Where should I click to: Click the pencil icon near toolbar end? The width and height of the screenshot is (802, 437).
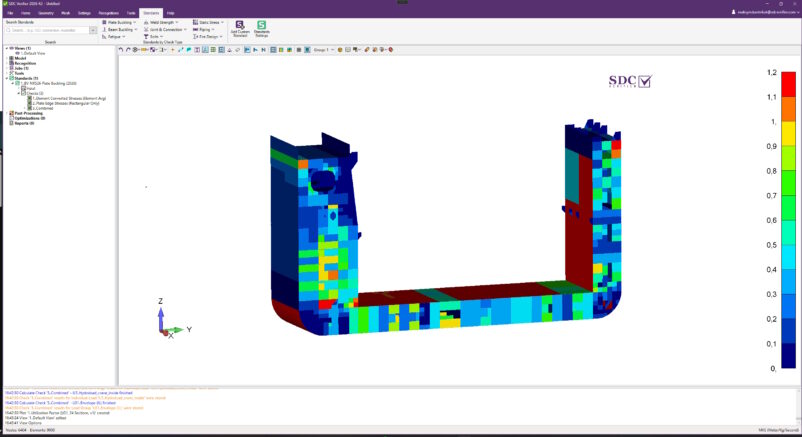[x=366, y=50]
